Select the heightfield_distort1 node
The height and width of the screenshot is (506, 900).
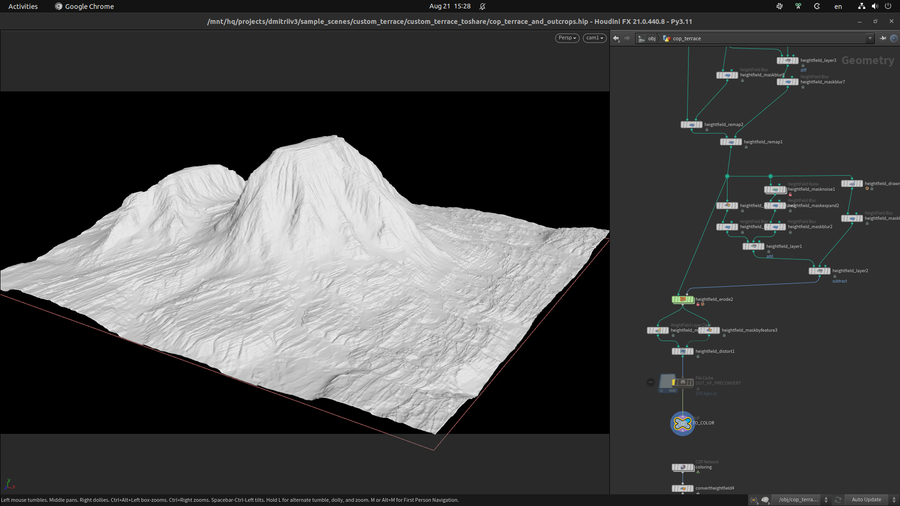(x=682, y=351)
